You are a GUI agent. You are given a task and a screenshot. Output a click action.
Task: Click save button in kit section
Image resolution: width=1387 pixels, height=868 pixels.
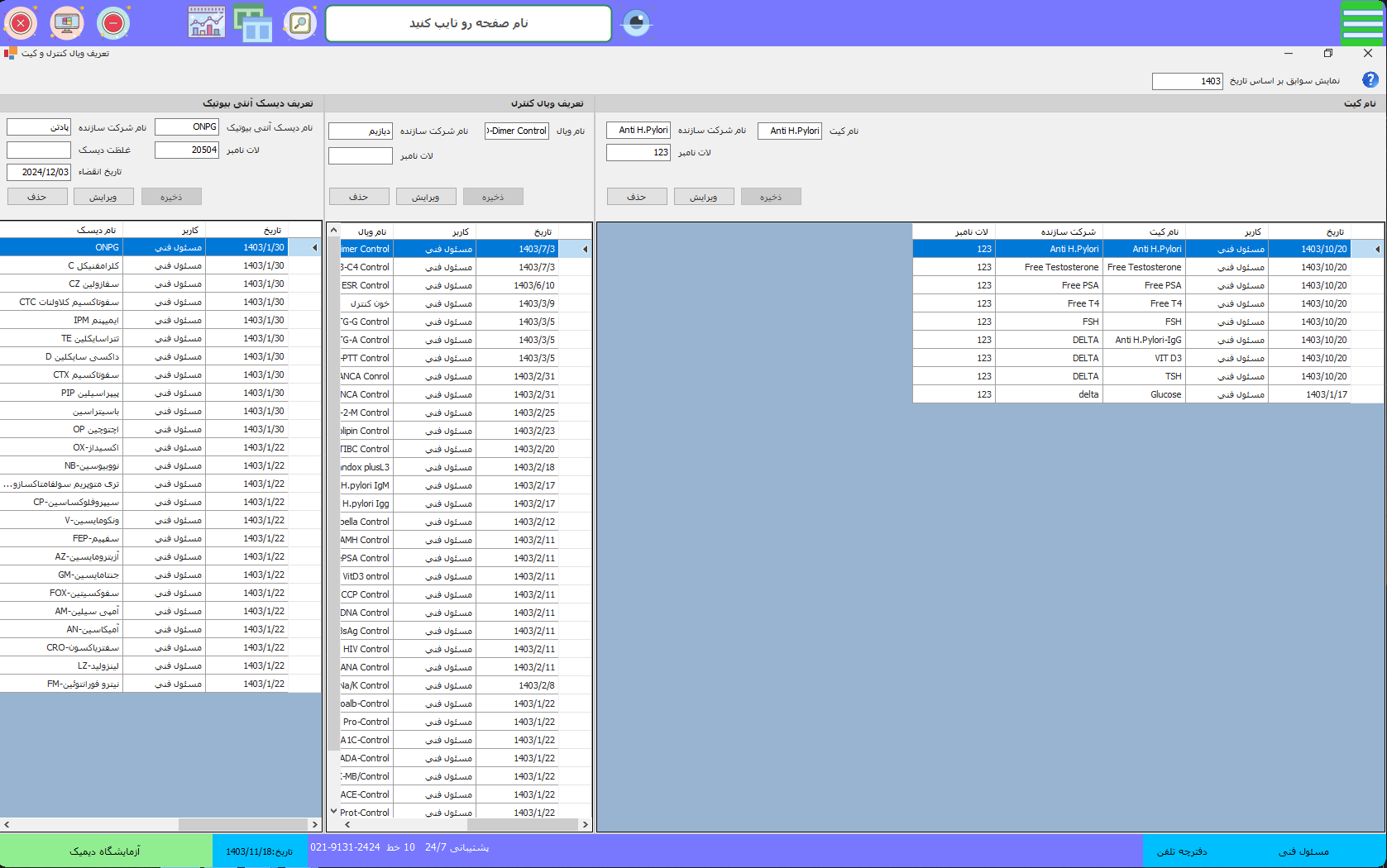[771, 197]
